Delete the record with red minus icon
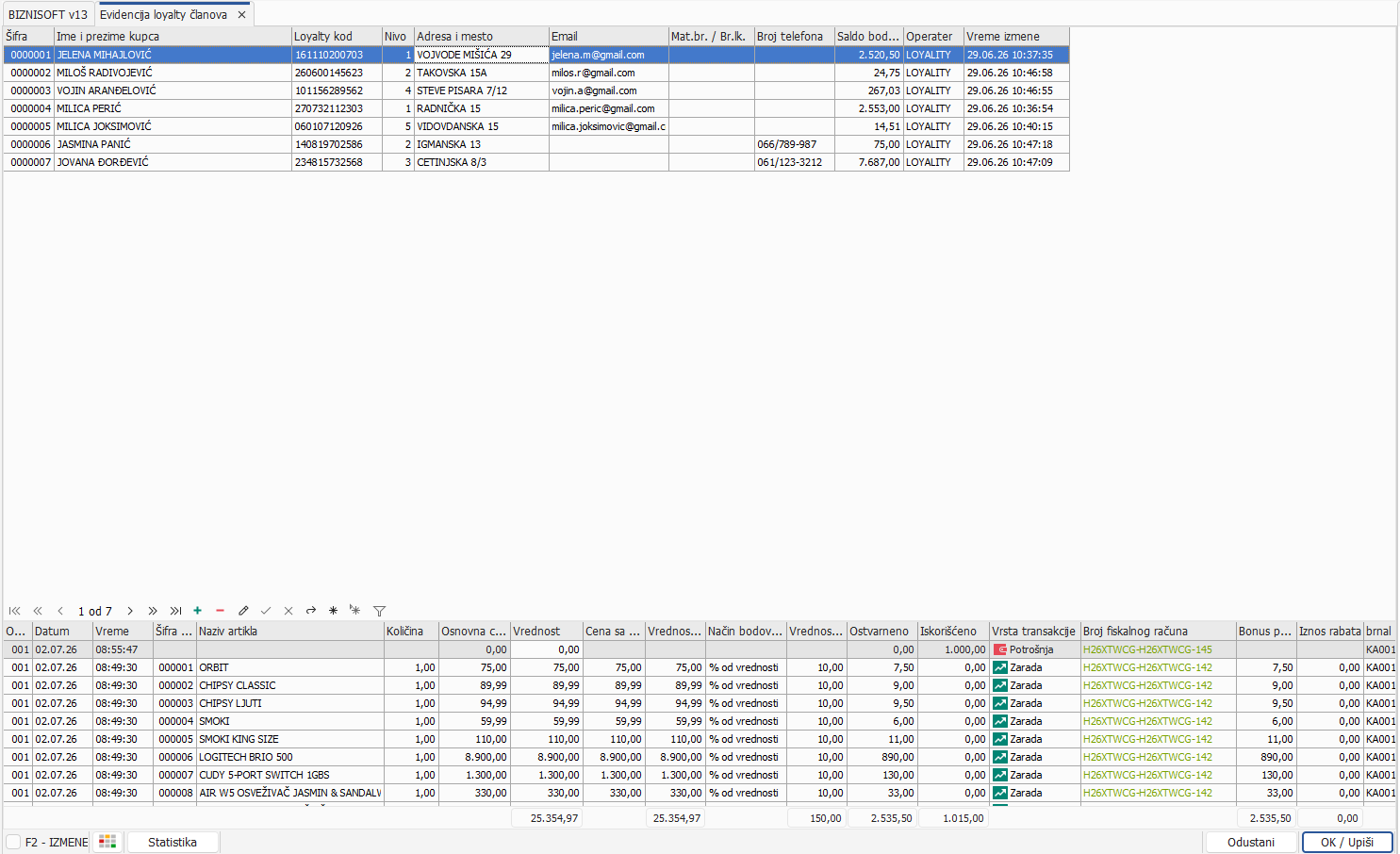The image size is (1400, 854). click(x=221, y=611)
